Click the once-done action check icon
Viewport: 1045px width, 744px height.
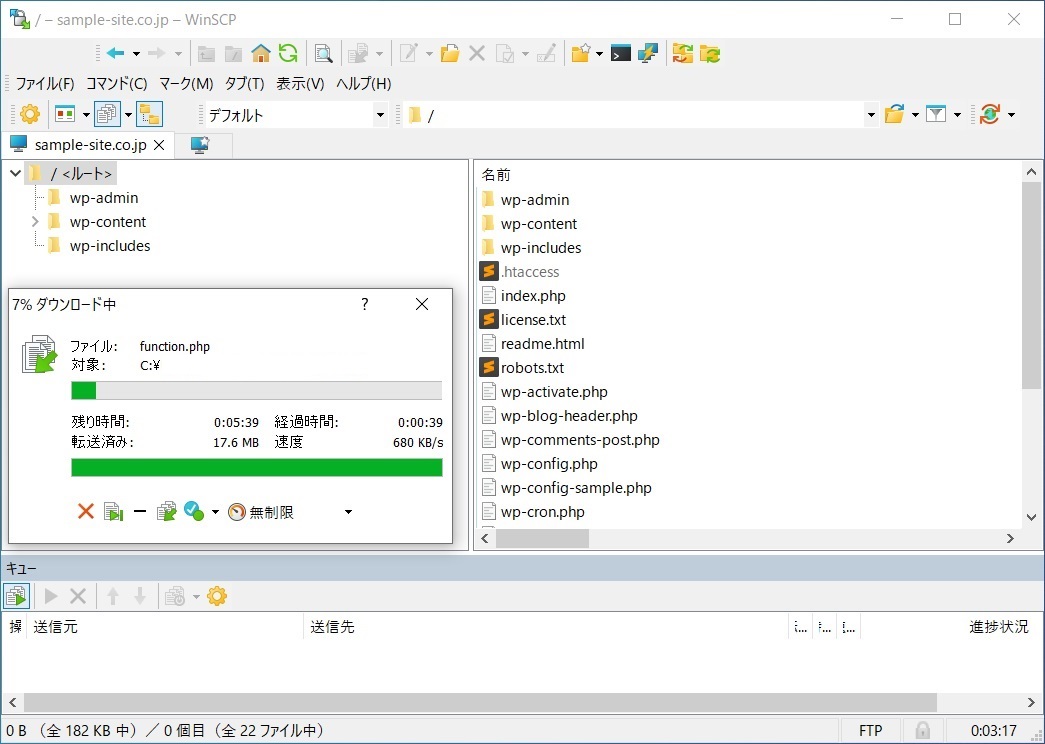193,511
